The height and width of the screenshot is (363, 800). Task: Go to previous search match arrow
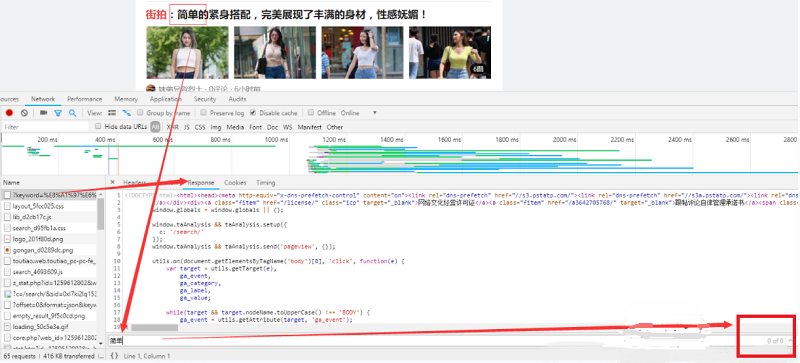tap(791, 340)
